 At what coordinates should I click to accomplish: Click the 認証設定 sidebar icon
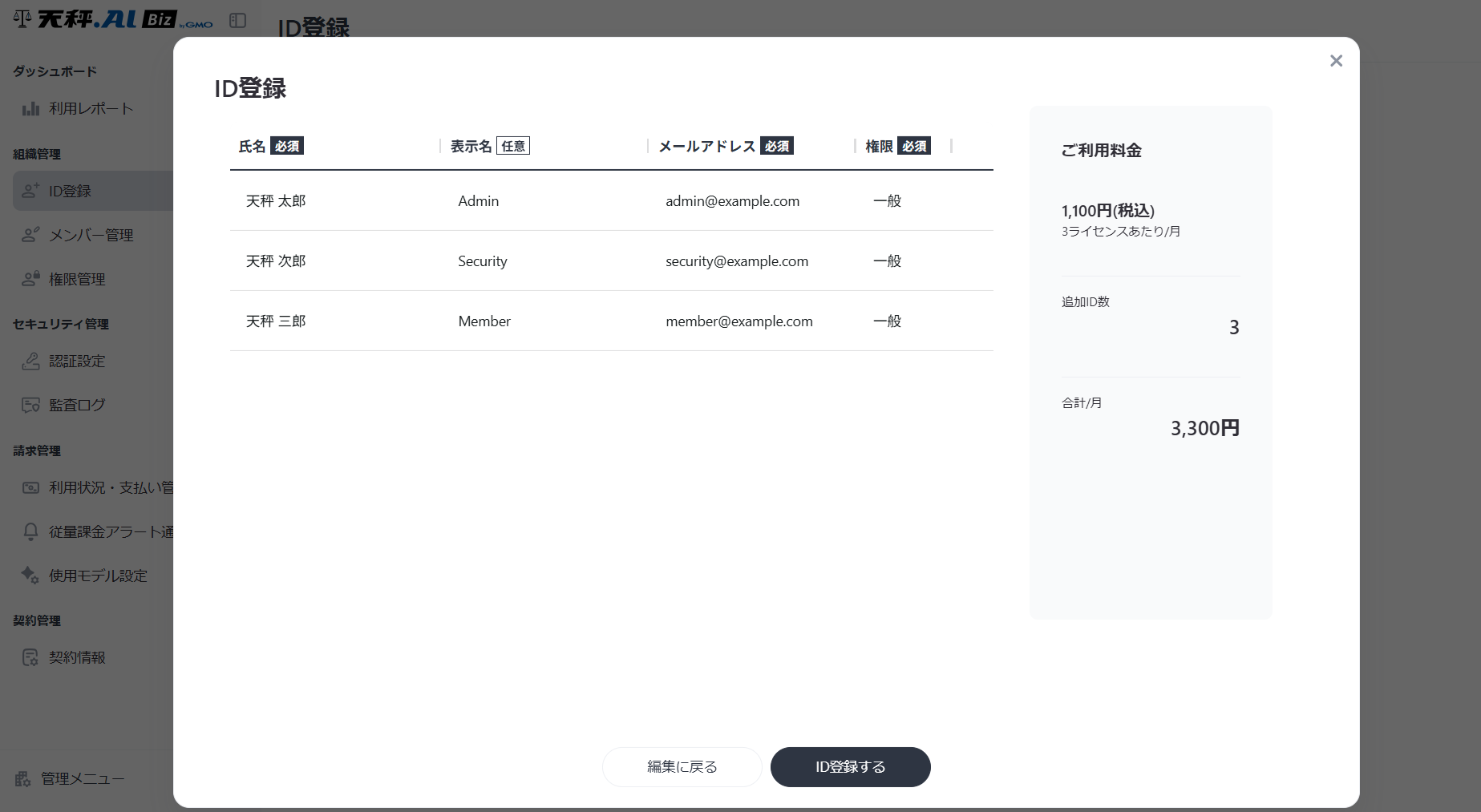(30, 362)
